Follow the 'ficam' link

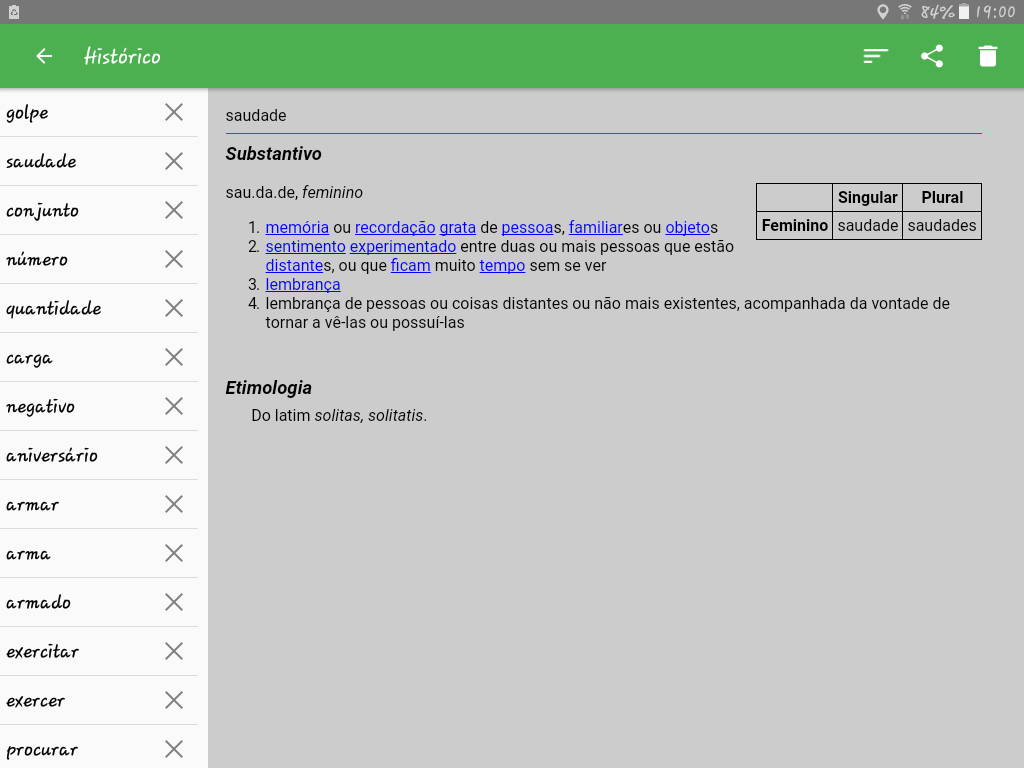[411, 265]
